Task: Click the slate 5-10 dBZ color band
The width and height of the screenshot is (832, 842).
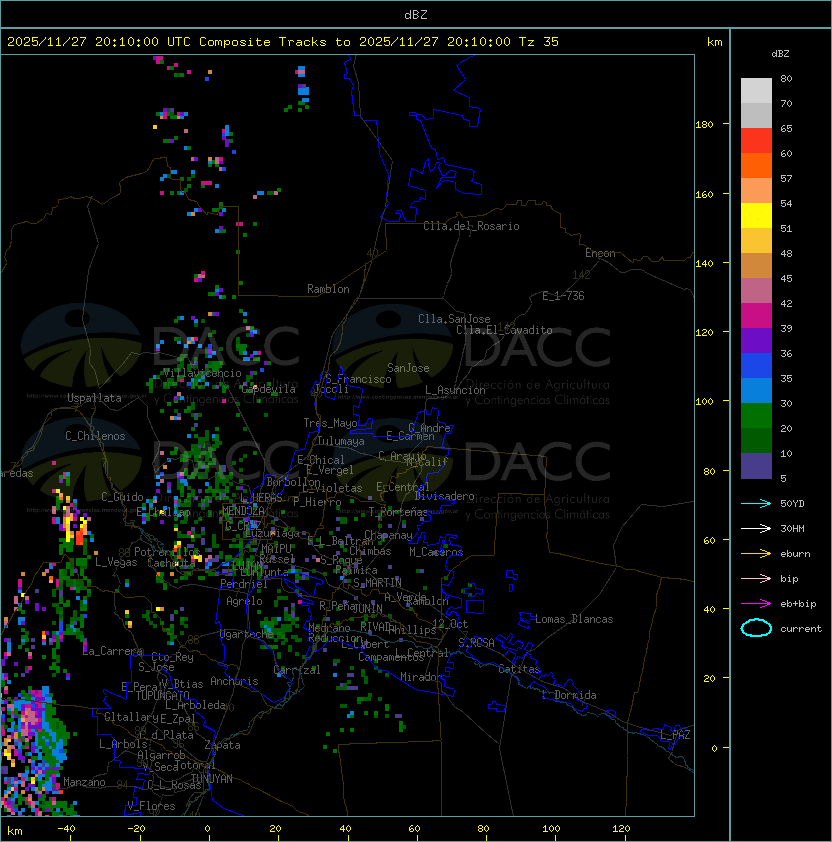Action: (x=756, y=466)
